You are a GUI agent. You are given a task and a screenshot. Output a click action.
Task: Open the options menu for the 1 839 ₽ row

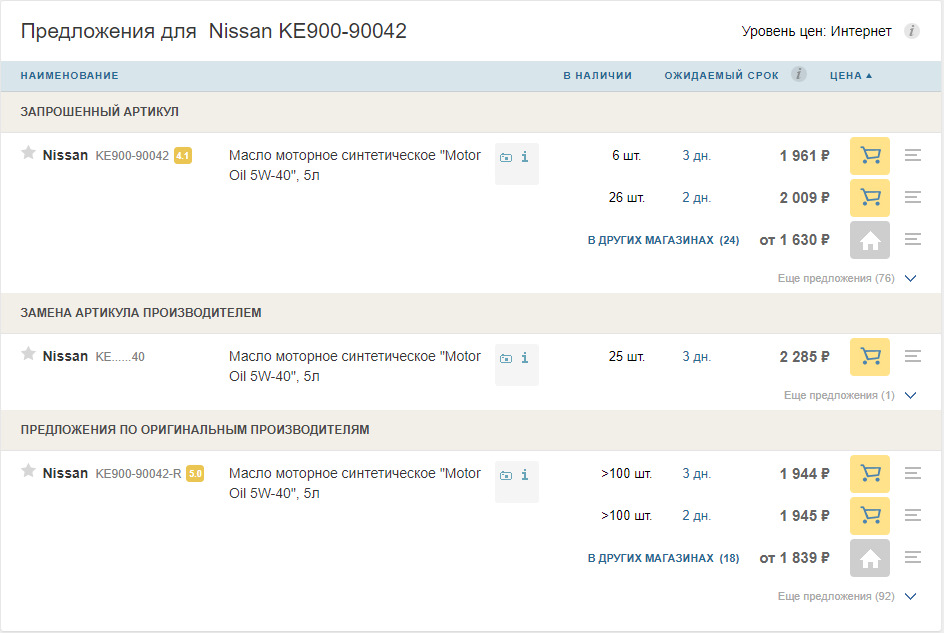(x=913, y=557)
